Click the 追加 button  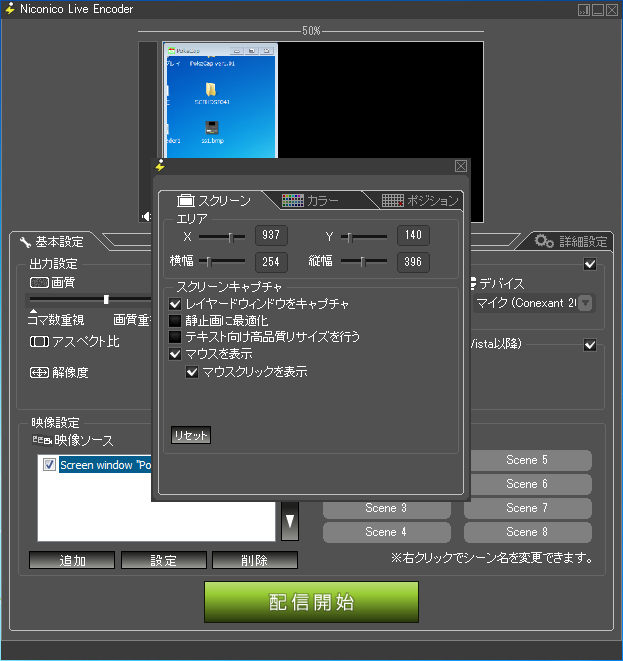(72, 560)
